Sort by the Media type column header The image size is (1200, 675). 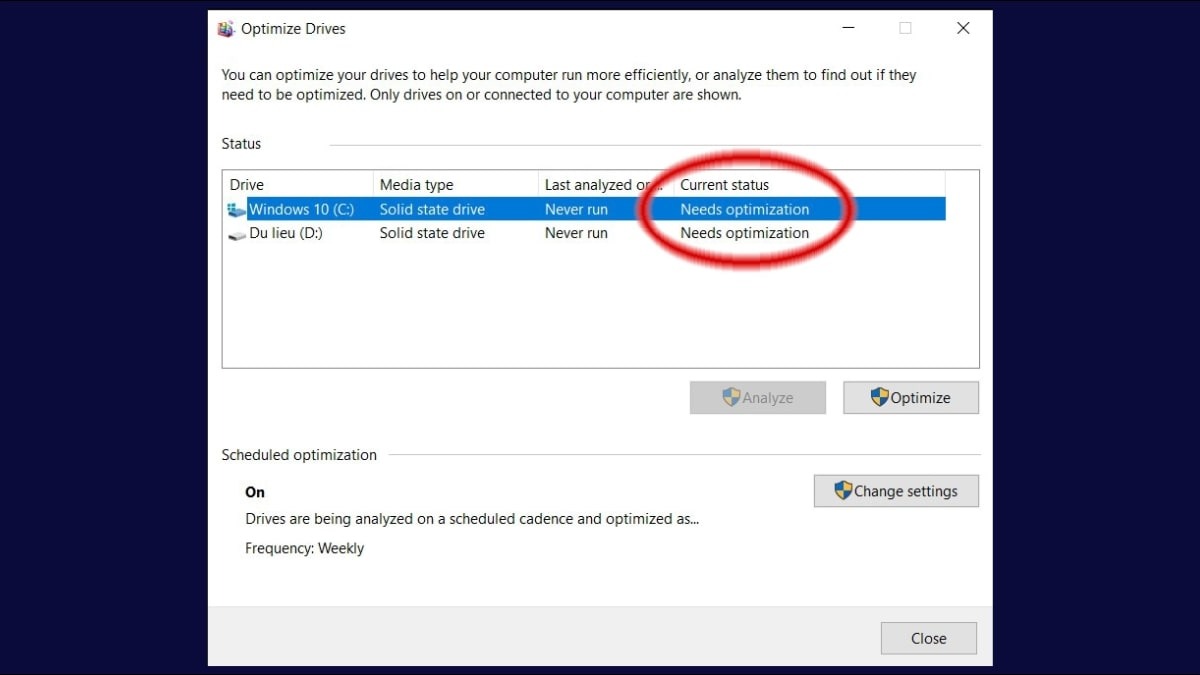(456, 185)
